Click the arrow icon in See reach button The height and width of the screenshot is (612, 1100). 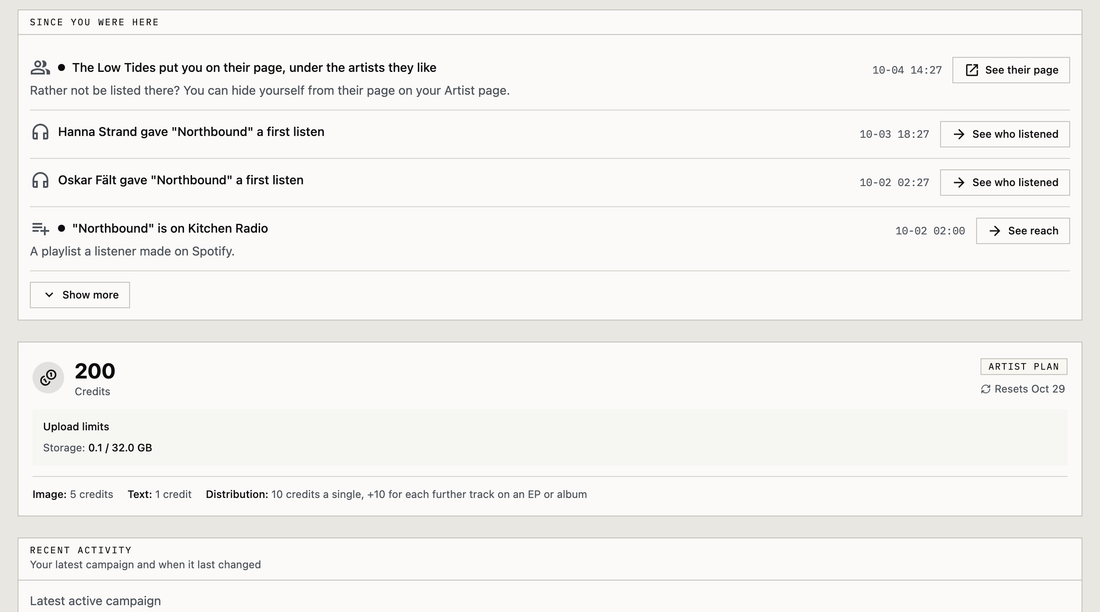pos(994,231)
